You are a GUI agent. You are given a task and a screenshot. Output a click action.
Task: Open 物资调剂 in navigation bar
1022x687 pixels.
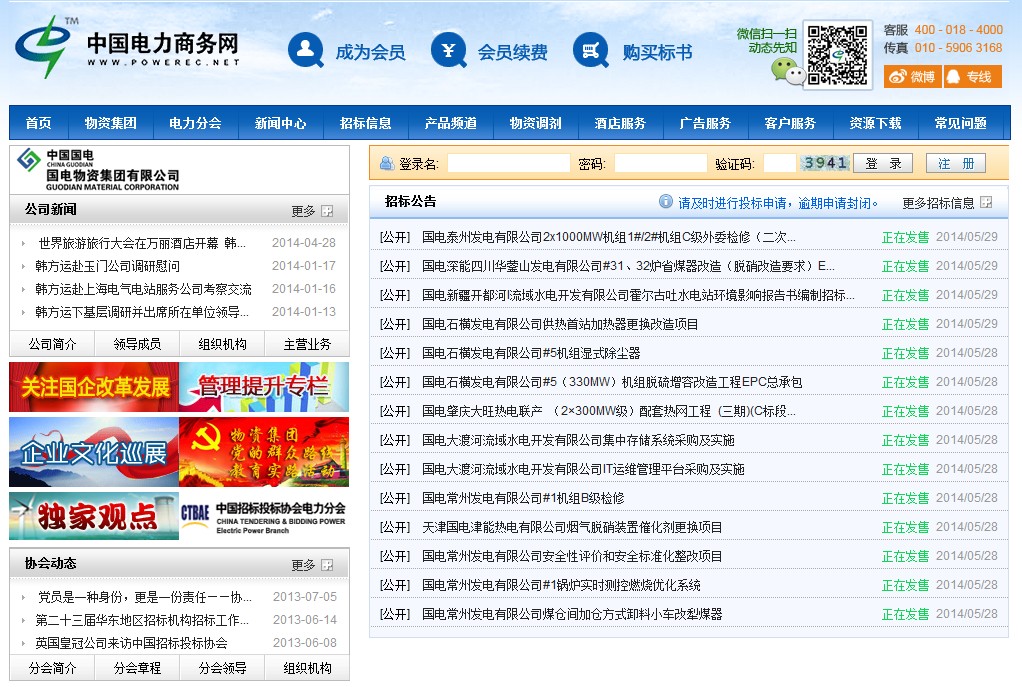535,123
